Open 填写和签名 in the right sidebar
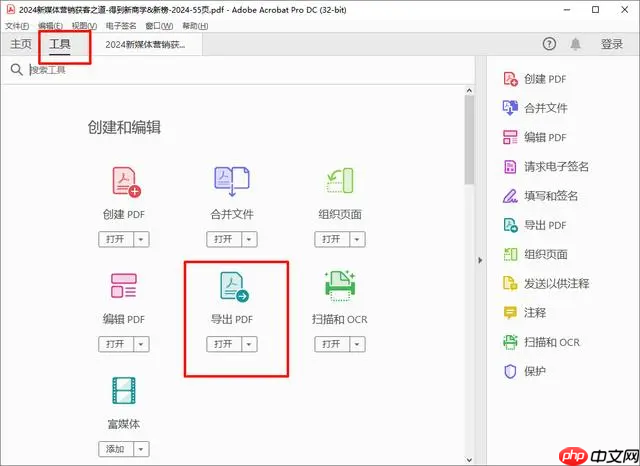This screenshot has width=640, height=466. (540, 196)
